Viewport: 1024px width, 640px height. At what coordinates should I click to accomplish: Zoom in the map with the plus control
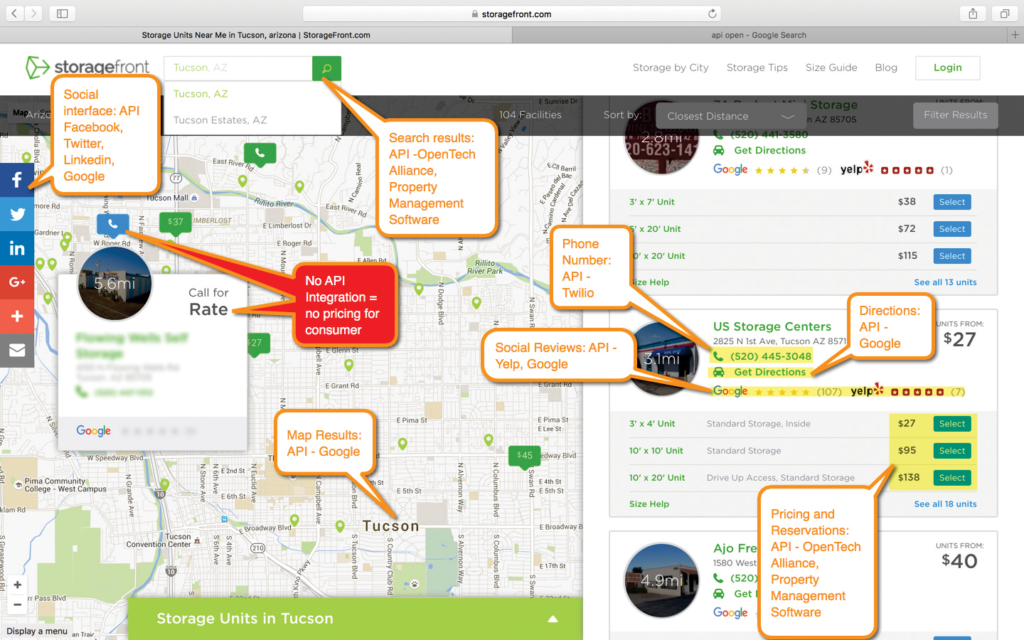[18, 584]
